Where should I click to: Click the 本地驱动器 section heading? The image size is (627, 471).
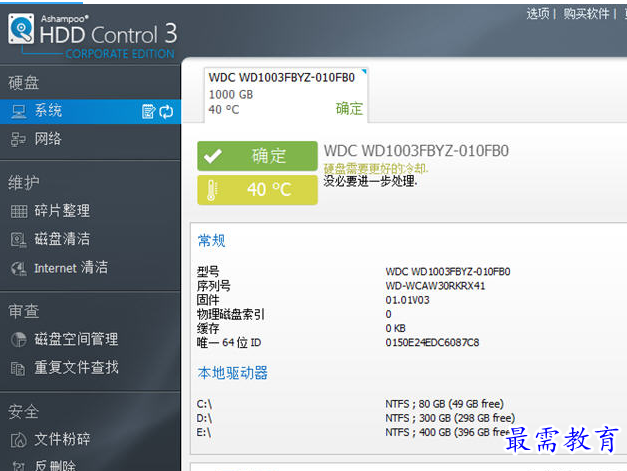click(233, 373)
